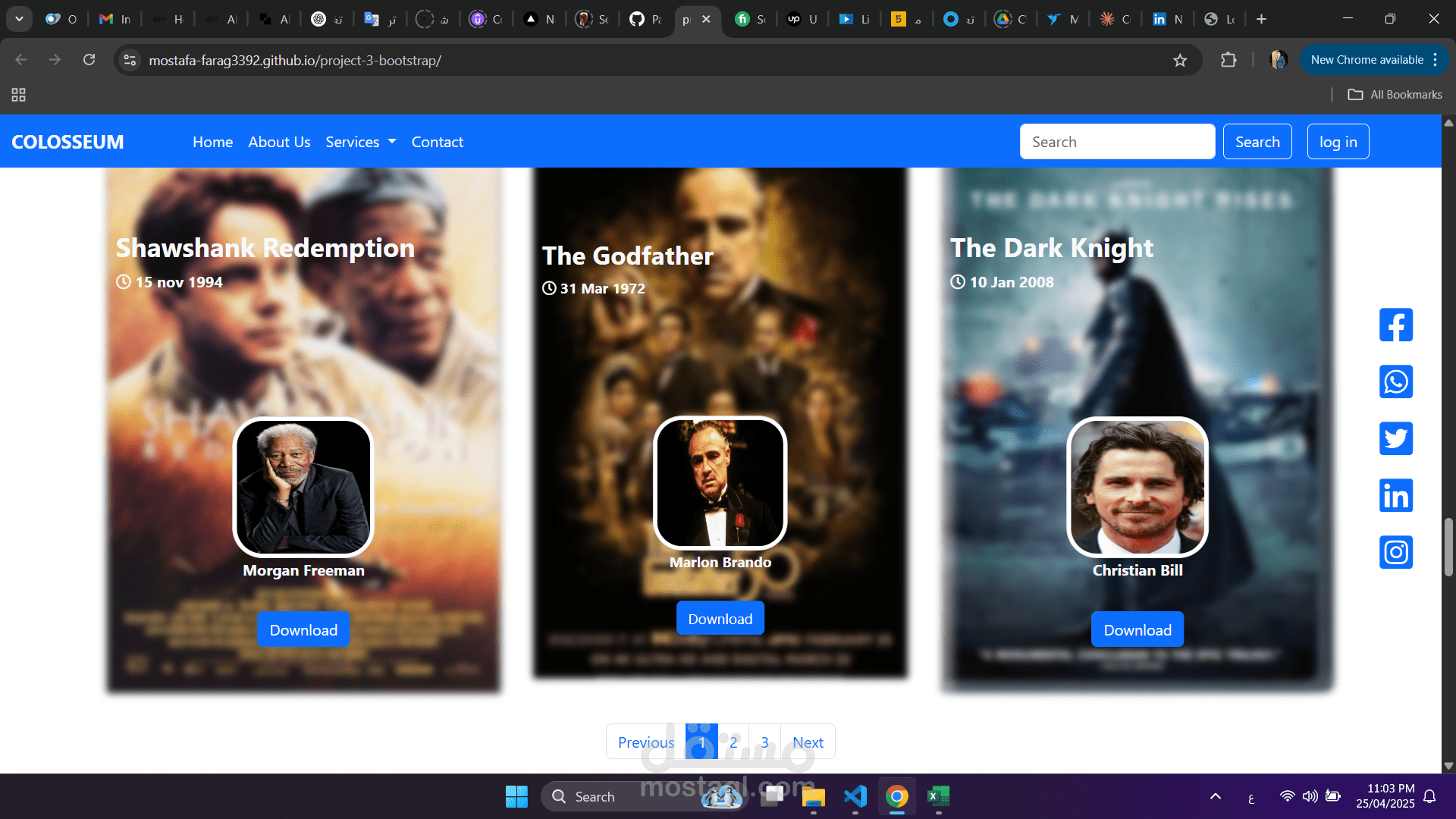Switch to the GitHub tab
Viewport: 1456px width, 819px height.
(646, 19)
